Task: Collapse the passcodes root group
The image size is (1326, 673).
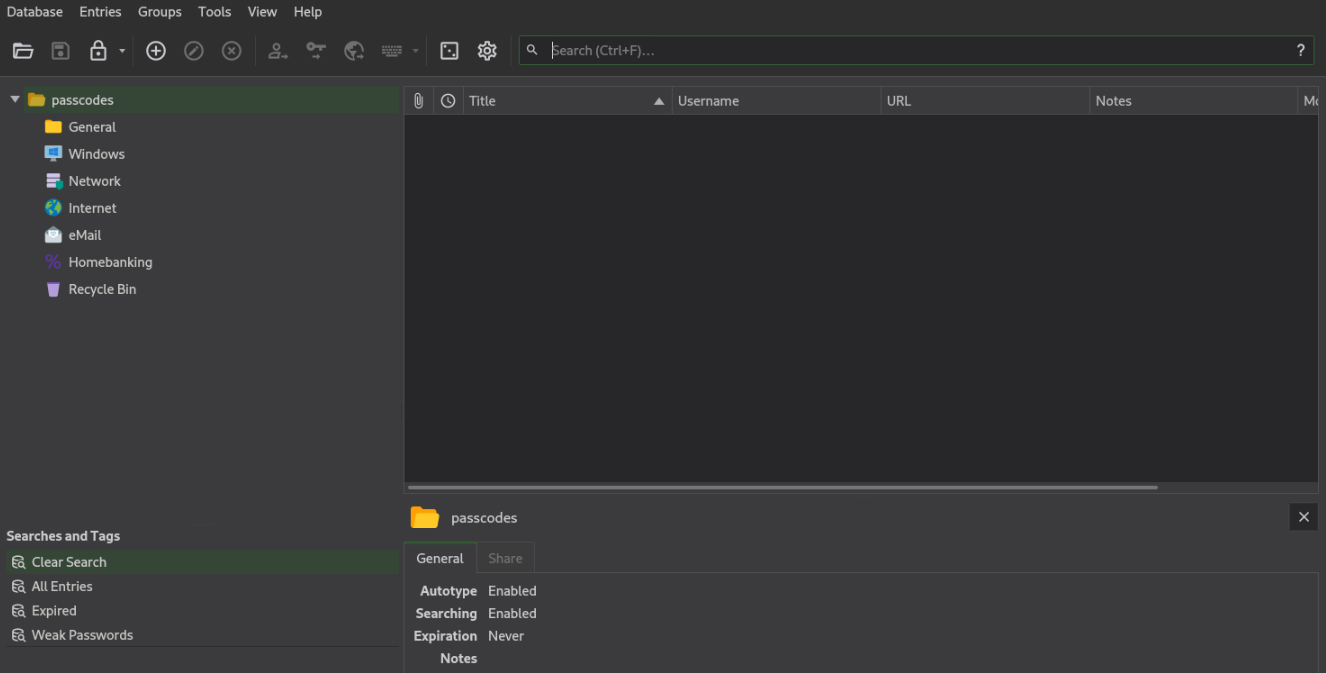Action: [x=15, y=100]
